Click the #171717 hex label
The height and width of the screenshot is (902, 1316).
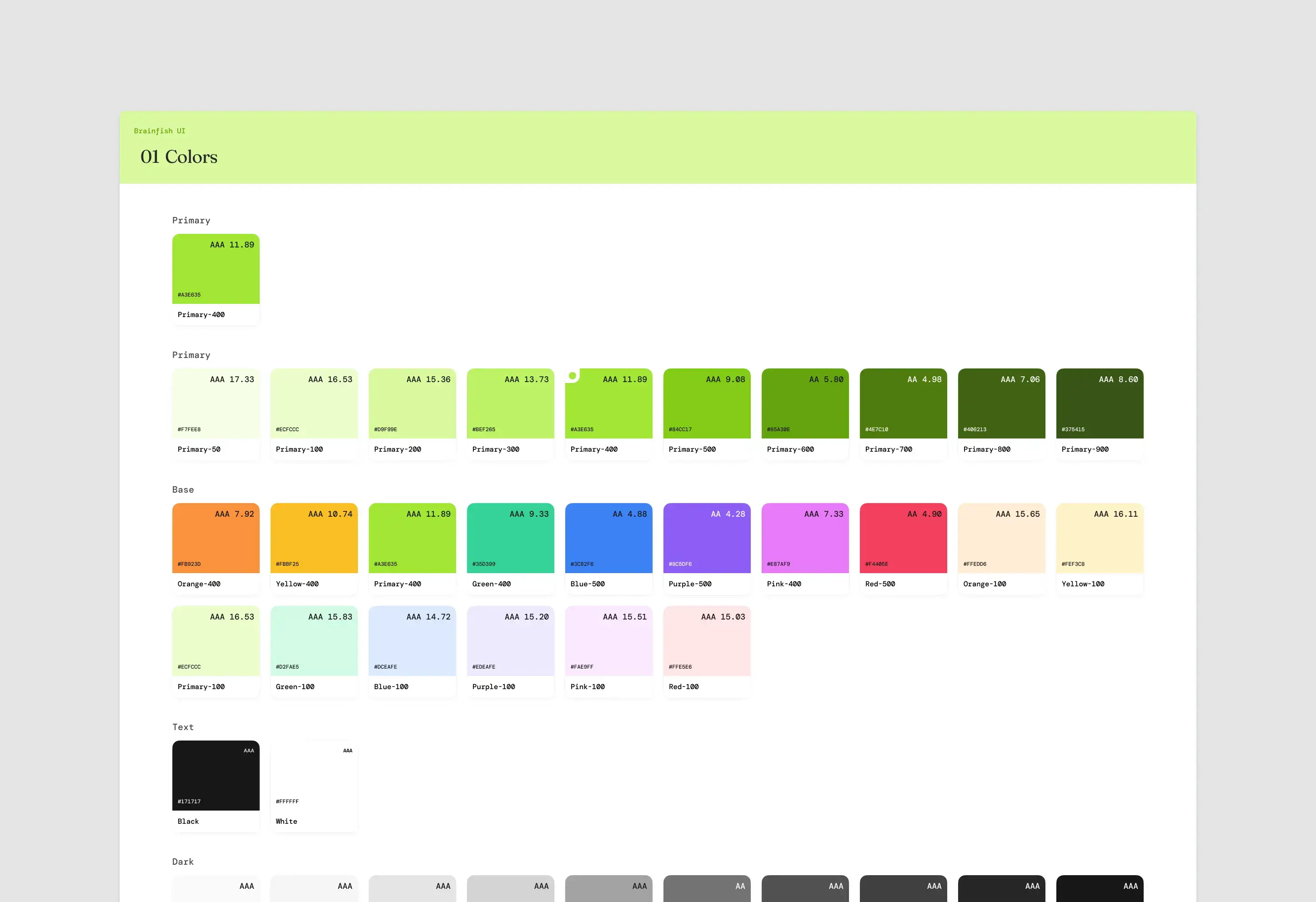[x=189, y=802]
